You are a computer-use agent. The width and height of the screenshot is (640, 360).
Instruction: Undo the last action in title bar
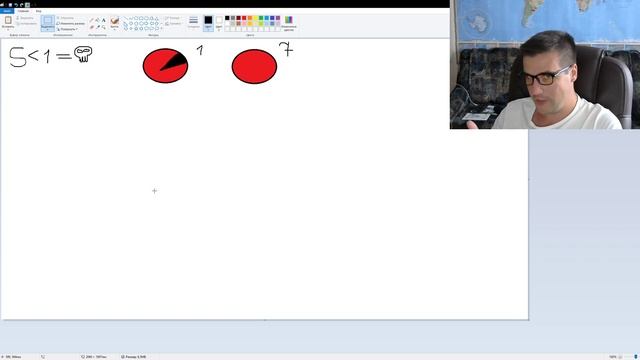click(16, 5)
